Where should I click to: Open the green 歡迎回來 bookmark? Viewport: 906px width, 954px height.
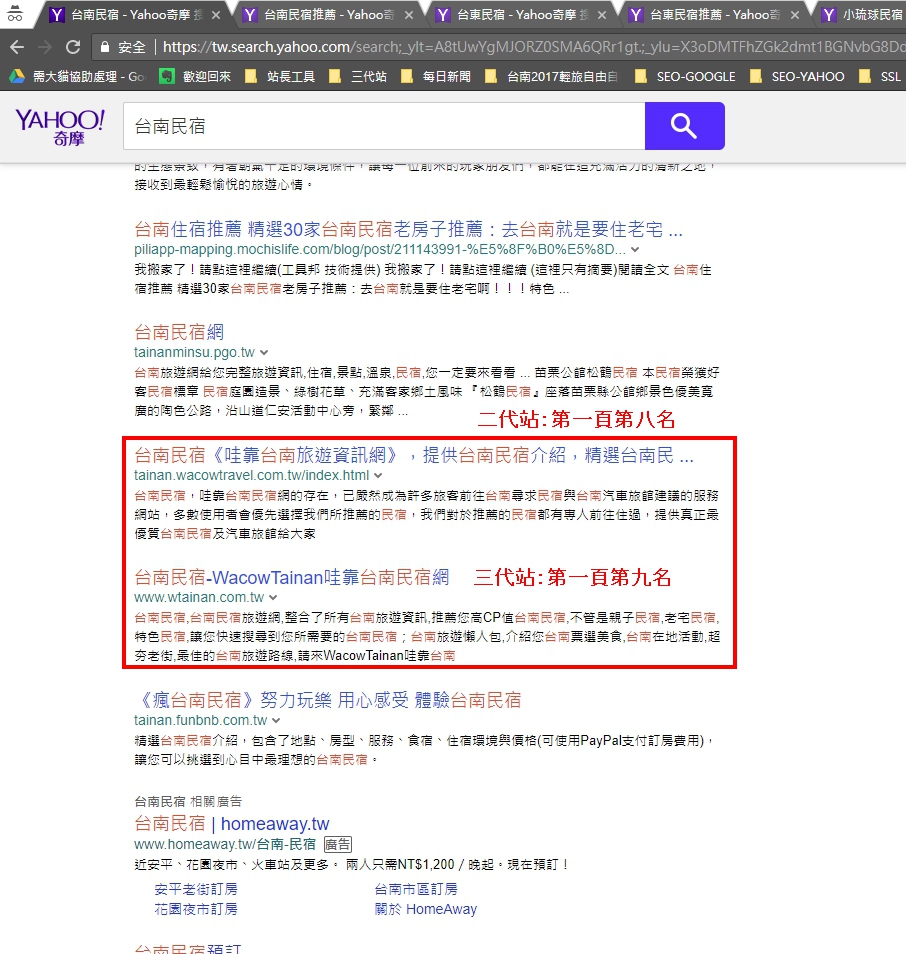(195, 76)
